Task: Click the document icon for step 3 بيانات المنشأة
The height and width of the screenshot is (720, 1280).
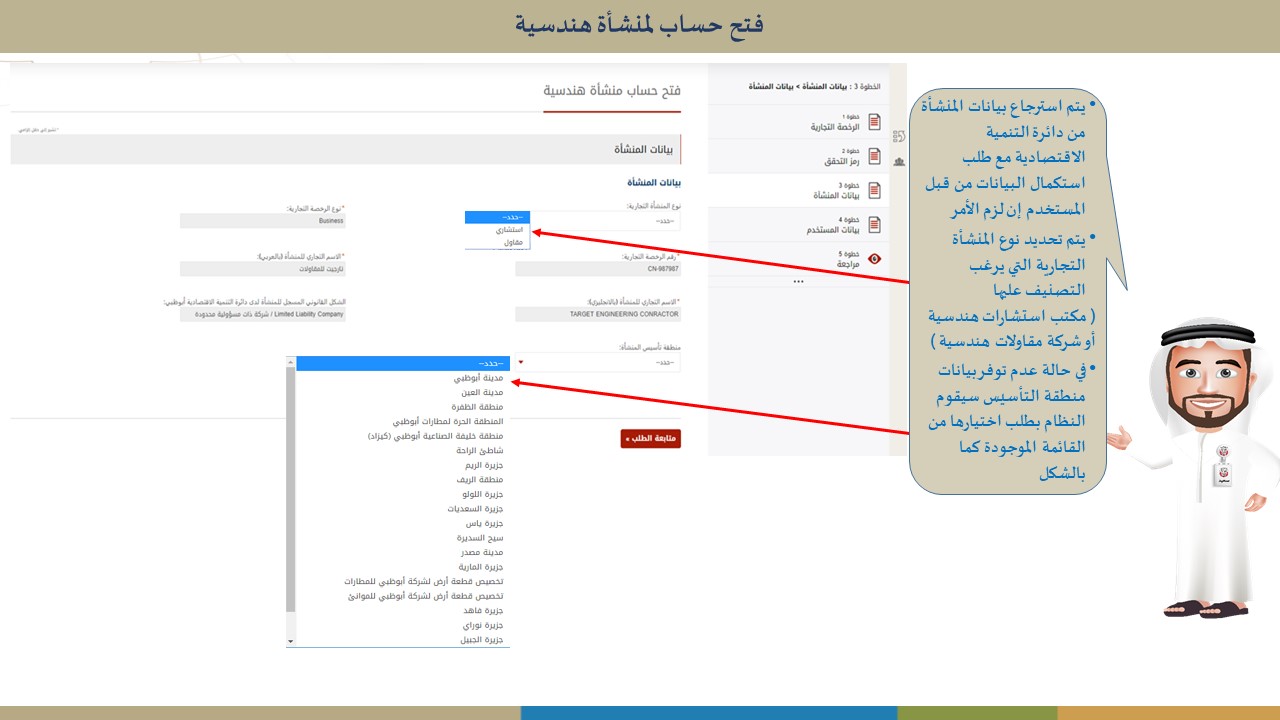Action: click(874, 190)
